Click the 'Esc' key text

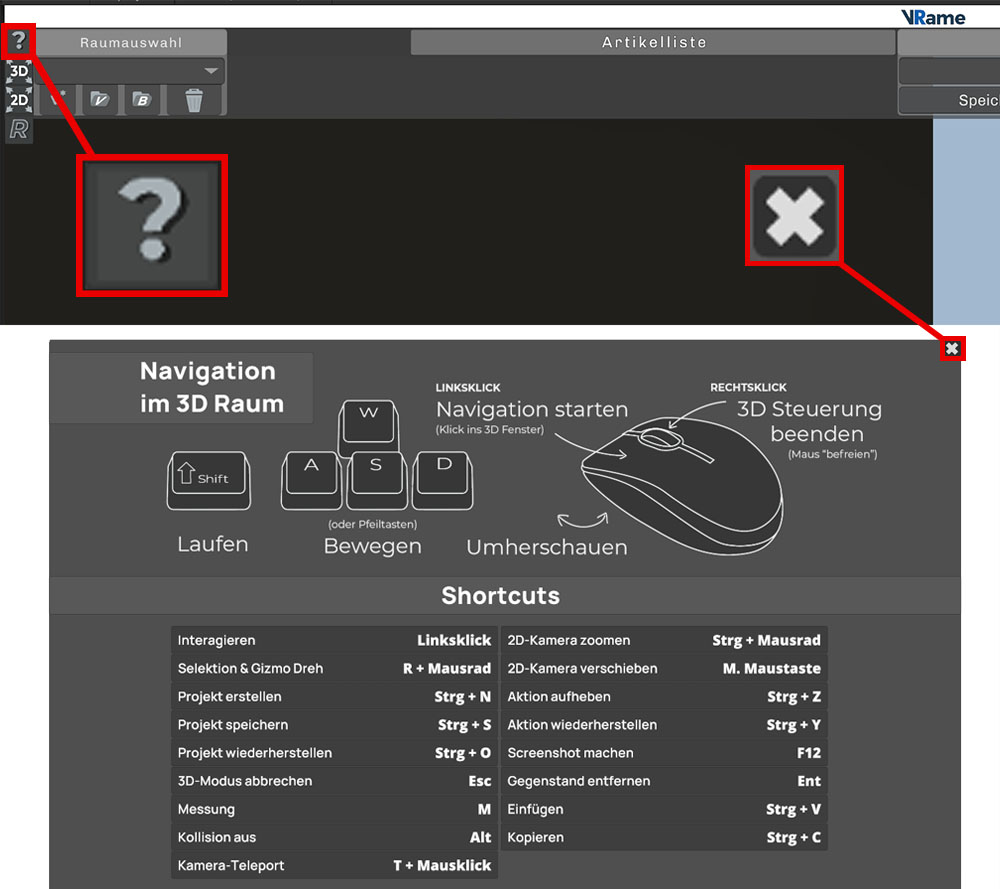480,781
